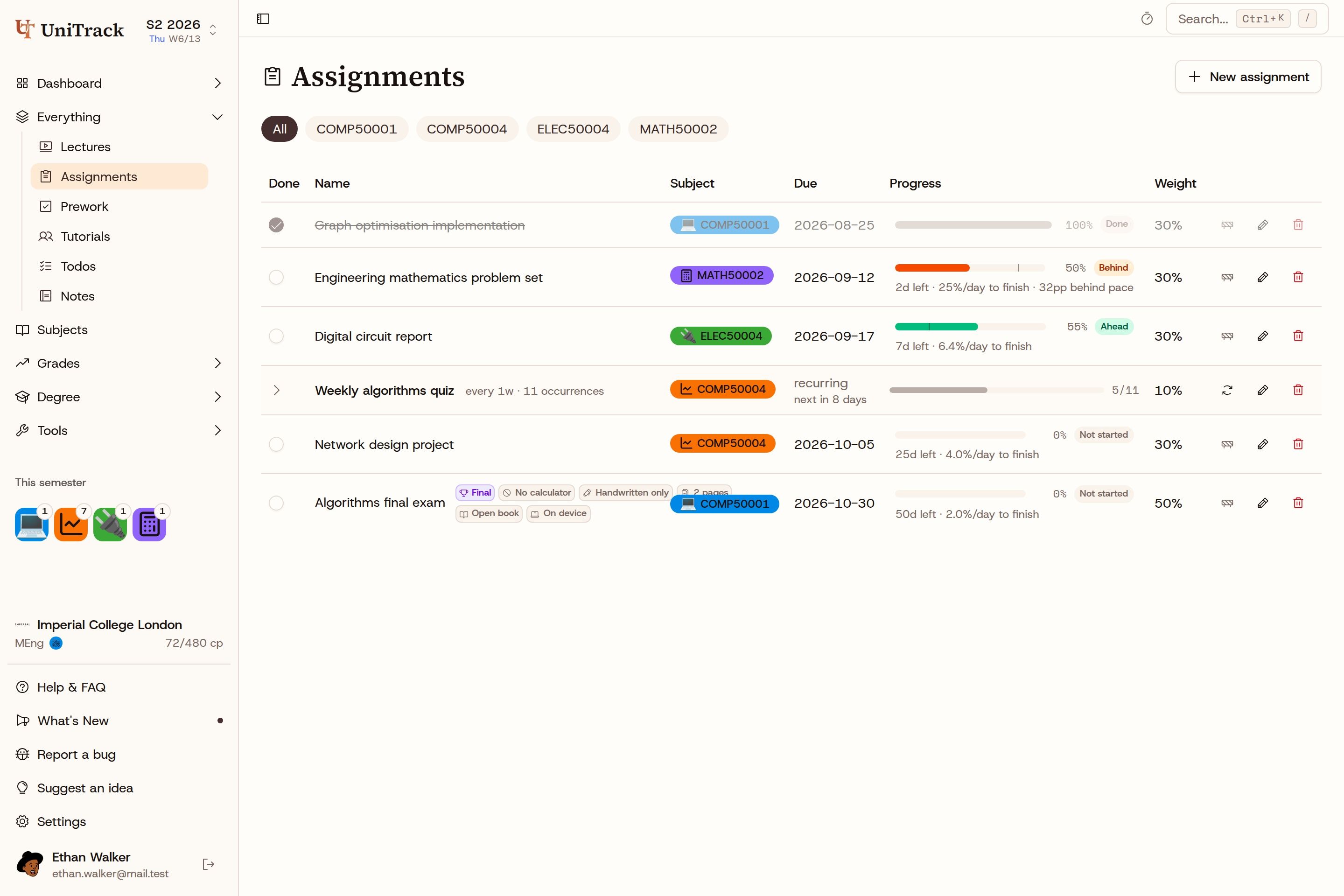Focus the Search field
Image resolution: width=1344 pixels, height=896 pixels.
click(x=1247, y=19)
